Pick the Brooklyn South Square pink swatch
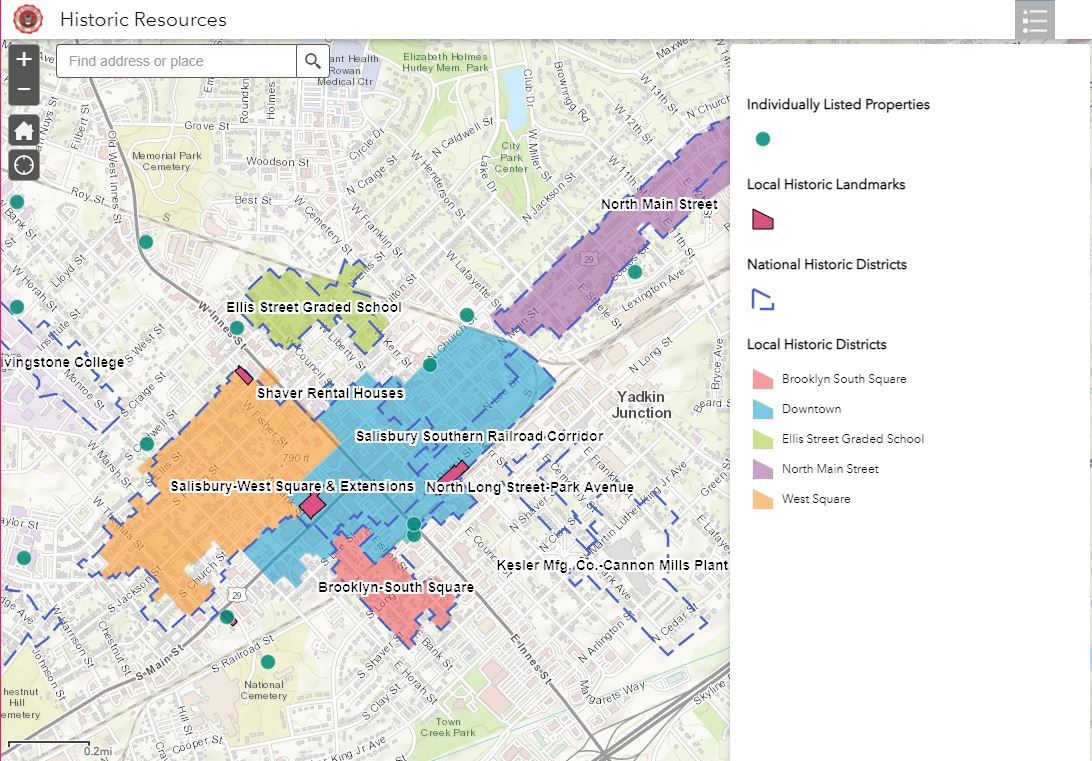 pyautogui.click(x=763, y=379)
